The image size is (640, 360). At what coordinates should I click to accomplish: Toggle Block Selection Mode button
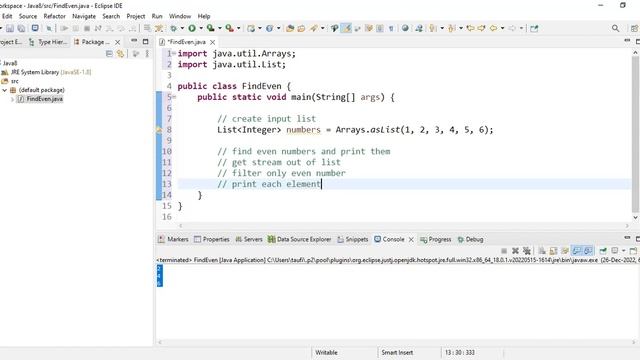tap(380, 28)
